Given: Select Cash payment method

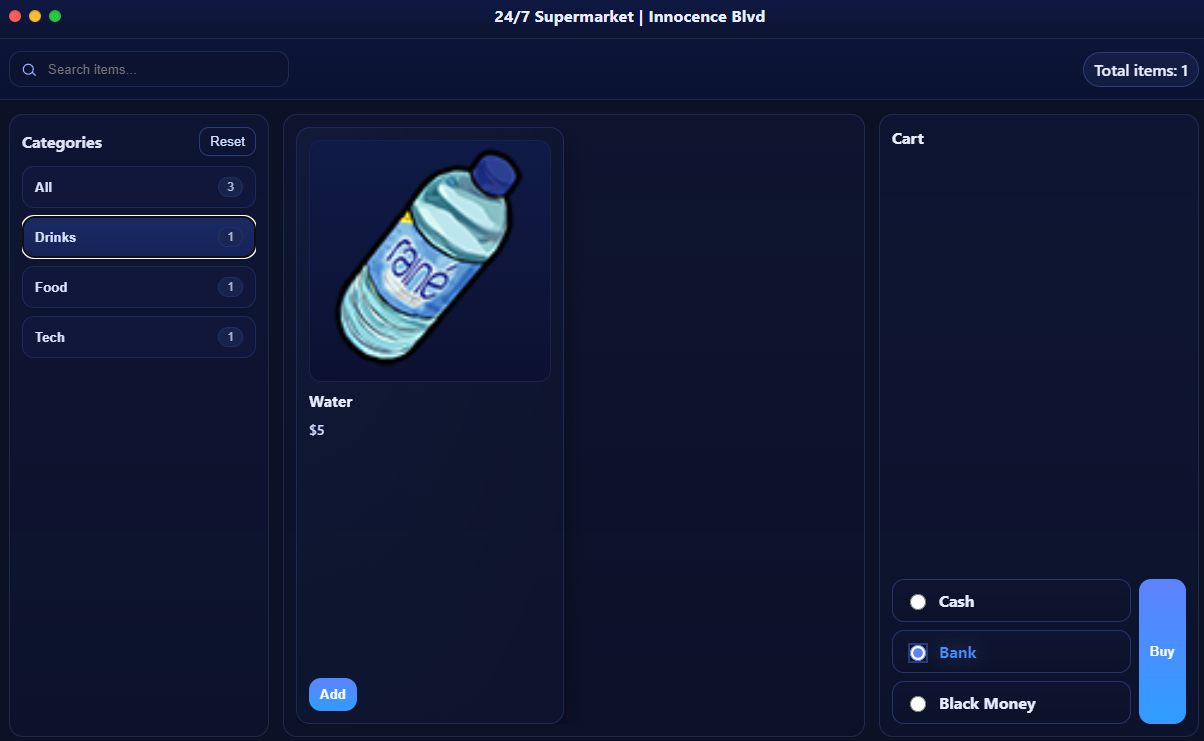Looking at the screenshot, I should (x=1011, y=601).
